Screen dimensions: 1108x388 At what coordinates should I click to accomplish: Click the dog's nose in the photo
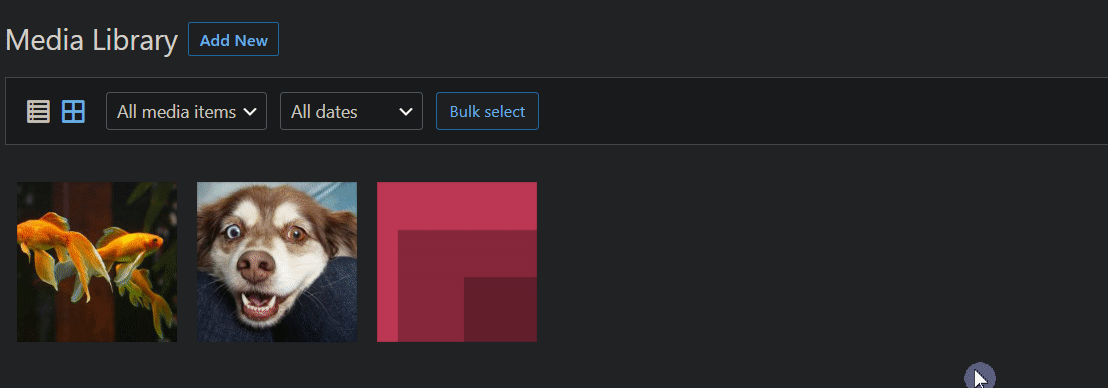[x=255, y=266]
